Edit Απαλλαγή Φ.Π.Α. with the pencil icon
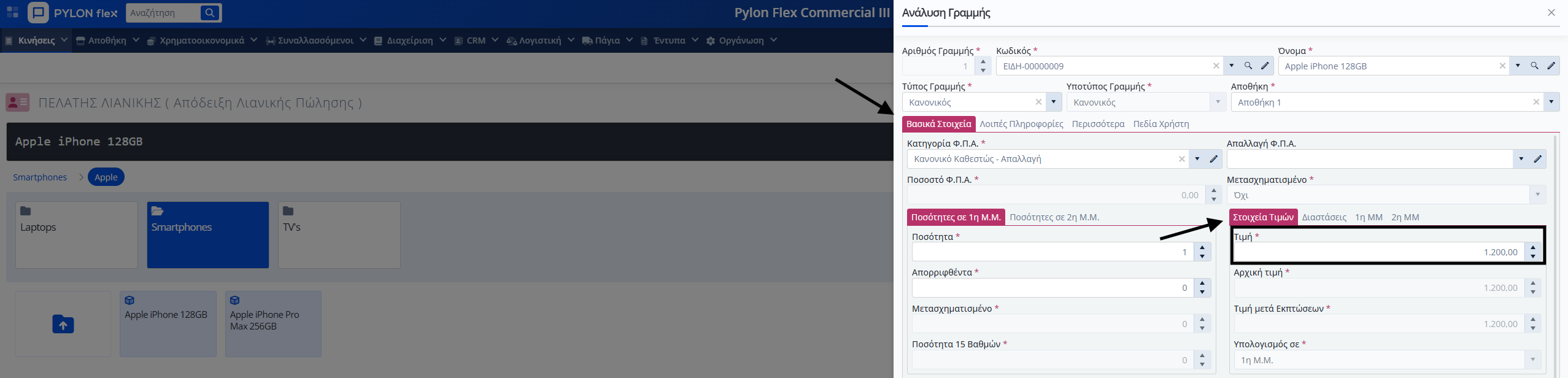Screen dimensions: 1568x378 coord(1537,159)
